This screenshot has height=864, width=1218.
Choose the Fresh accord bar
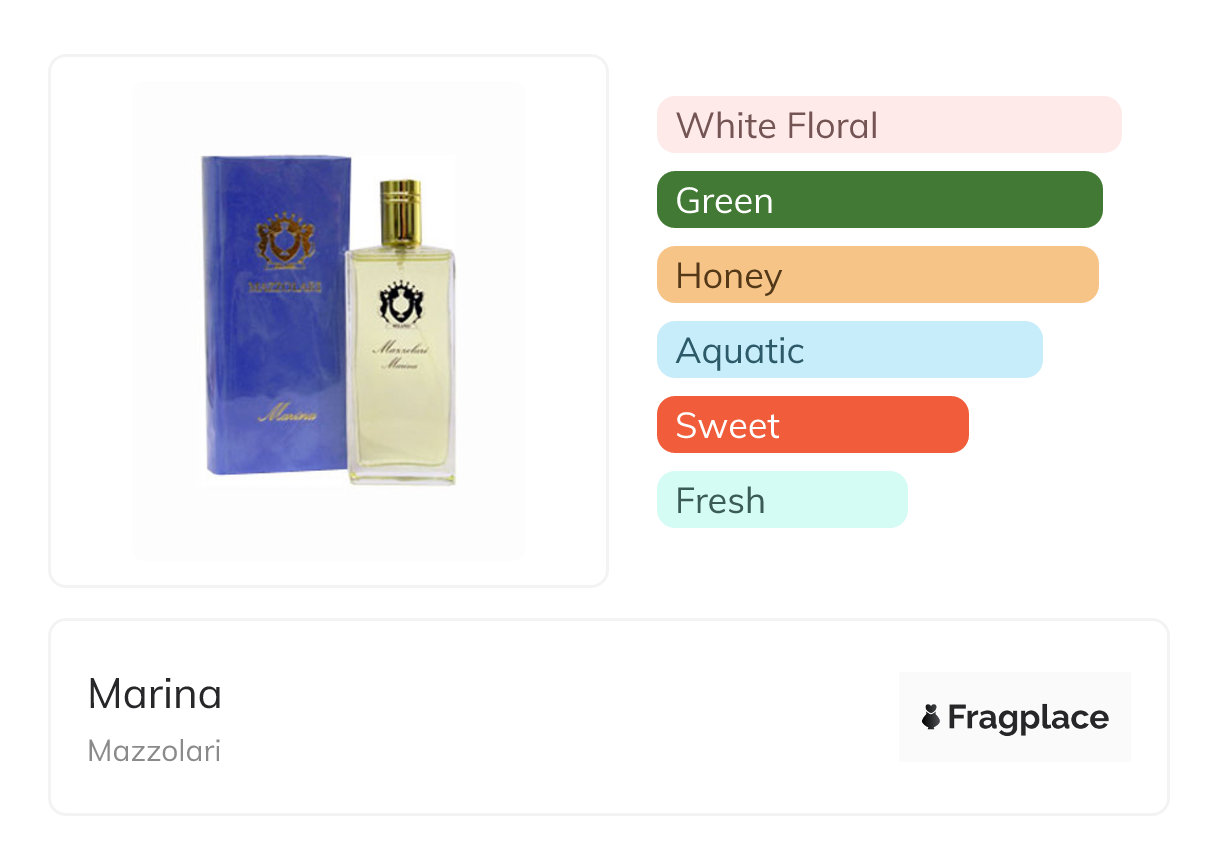(781, 500)
